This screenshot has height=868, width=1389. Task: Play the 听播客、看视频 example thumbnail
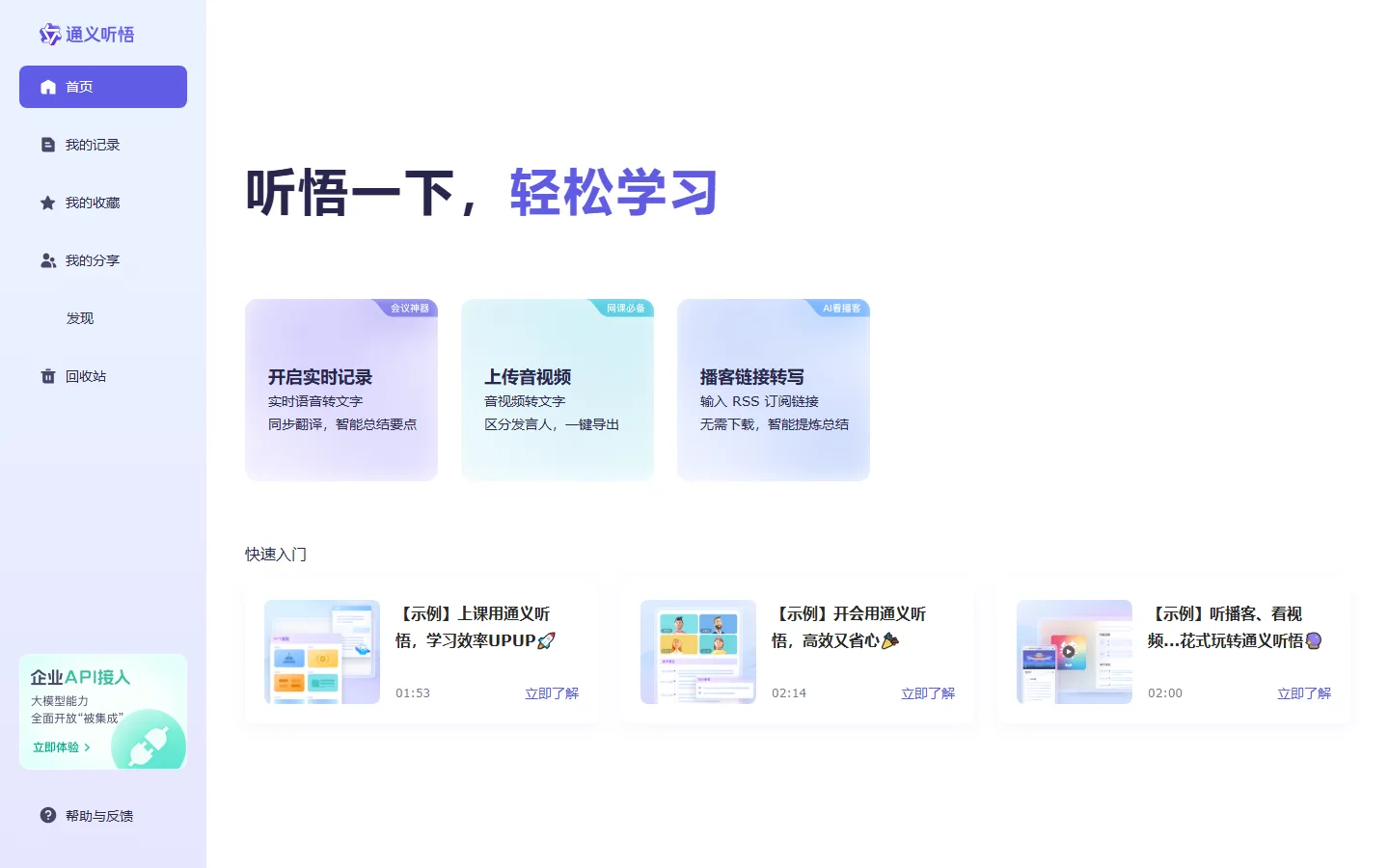click(1075, 652)
